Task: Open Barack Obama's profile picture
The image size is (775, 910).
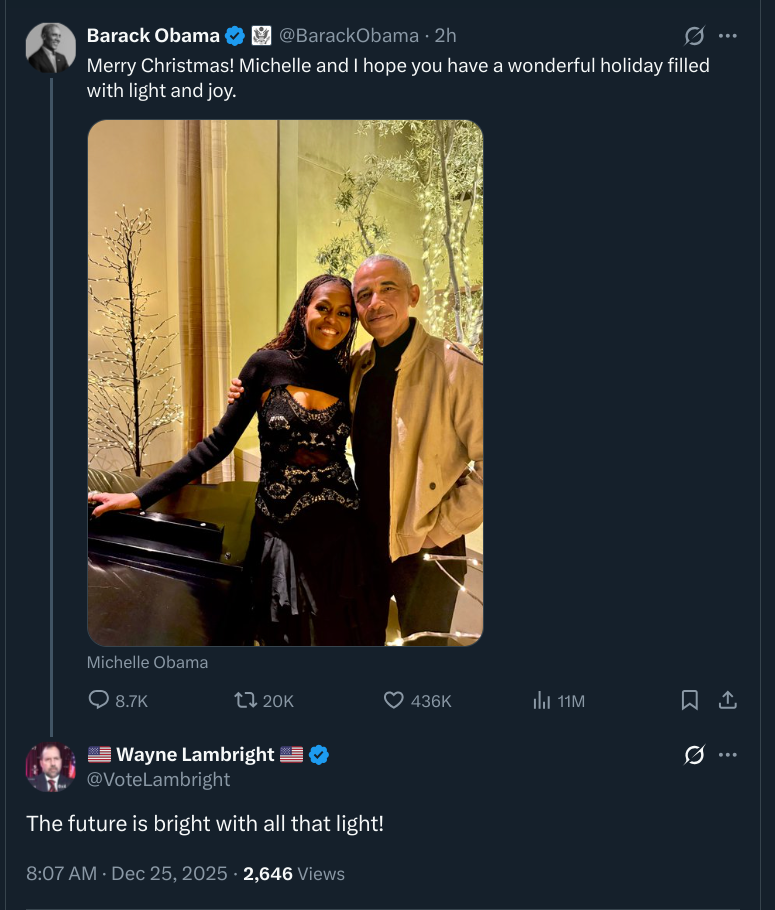Action: click(x=51, y=48)
